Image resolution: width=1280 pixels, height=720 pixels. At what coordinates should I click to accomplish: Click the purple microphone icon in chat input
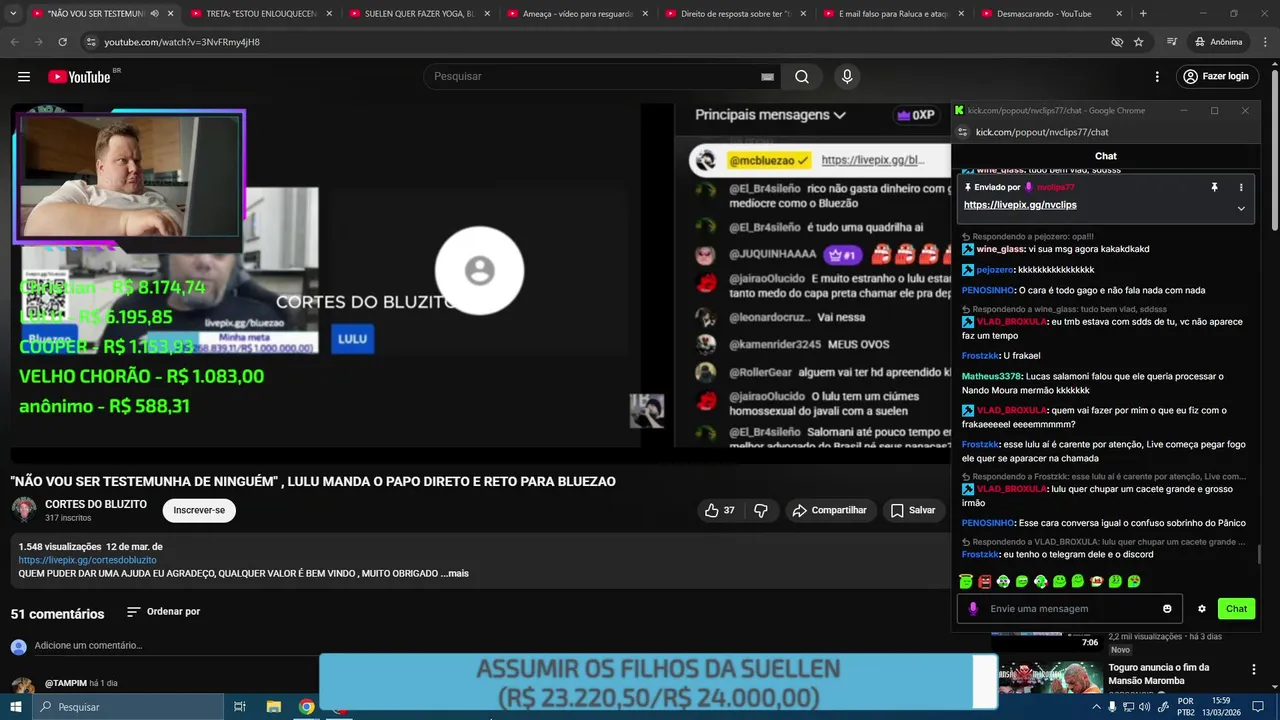(973, 608)
